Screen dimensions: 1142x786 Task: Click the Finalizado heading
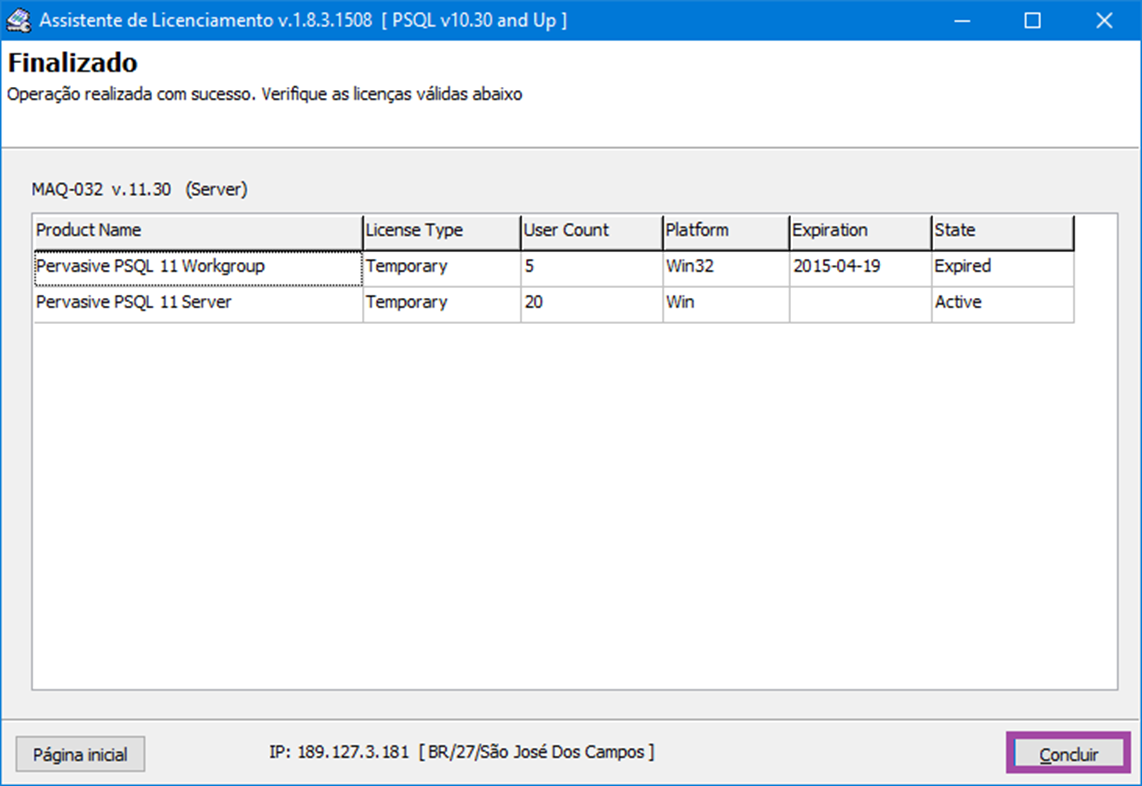tap(72, 63)
